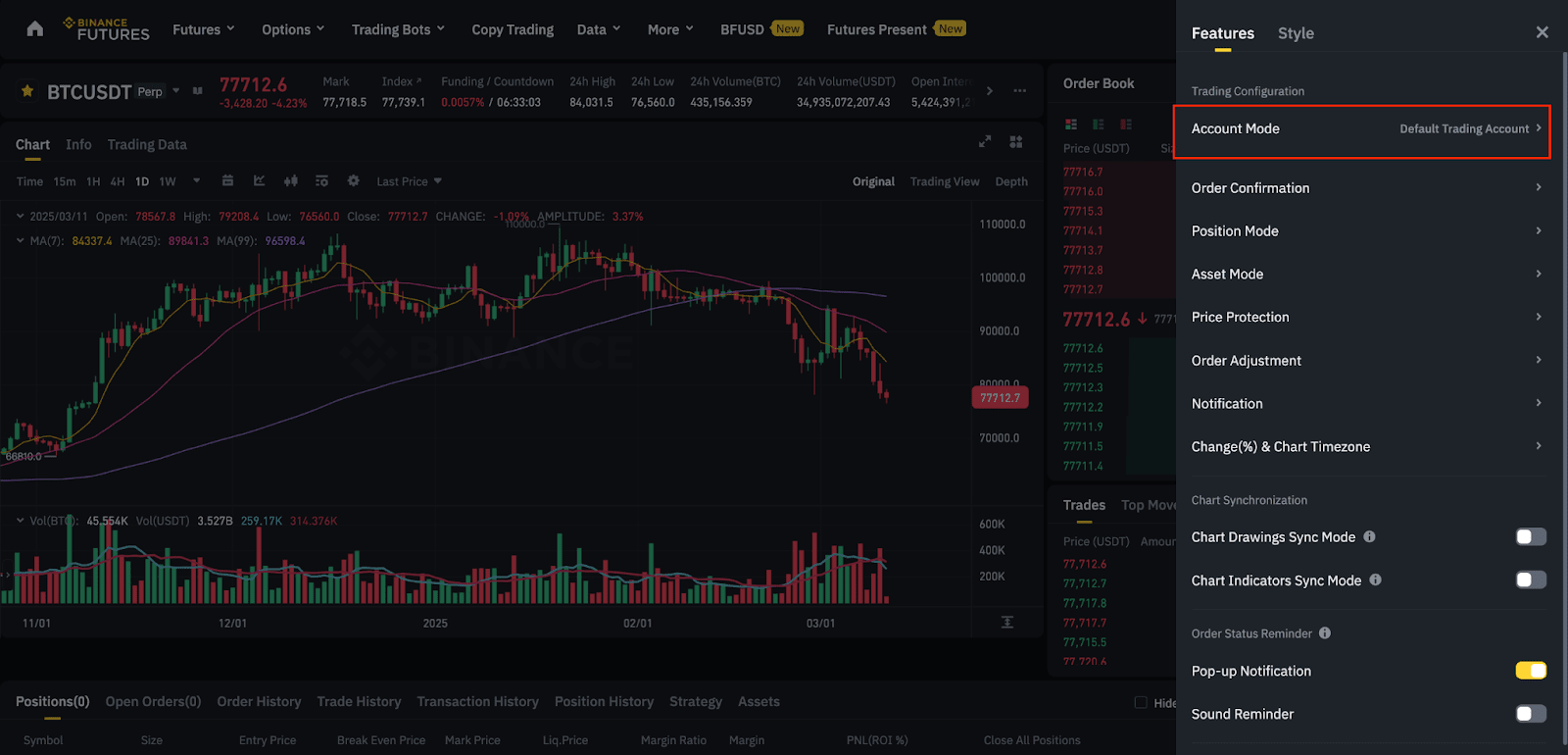Open Price Protection settings
This screenshot has height=755, width=1568.
coord(1367,317)
